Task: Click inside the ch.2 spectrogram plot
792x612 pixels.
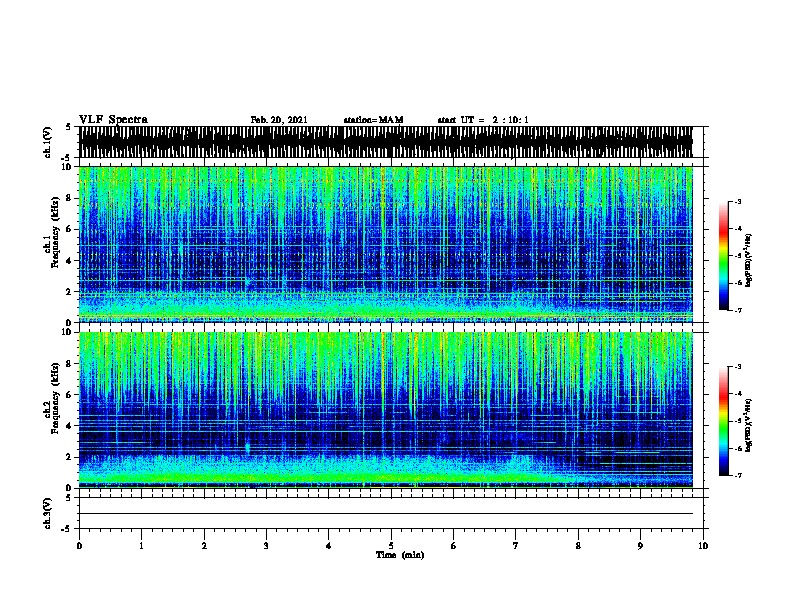Action: point(386,410)
